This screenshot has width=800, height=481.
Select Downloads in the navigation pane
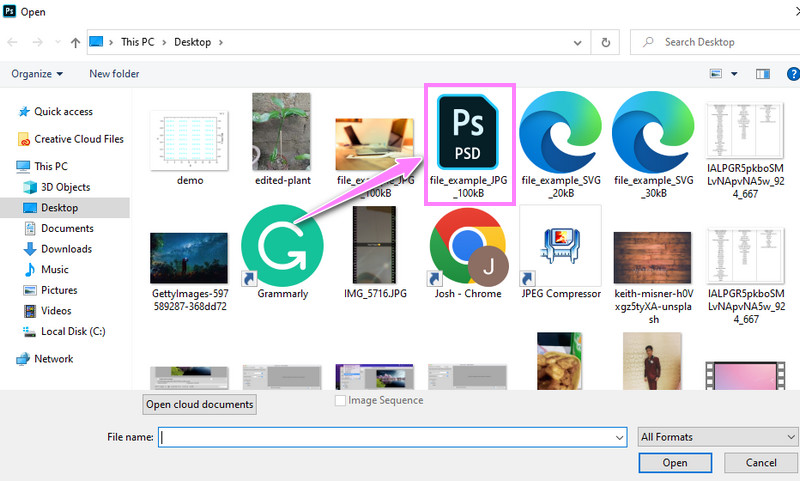pos(66,249)
